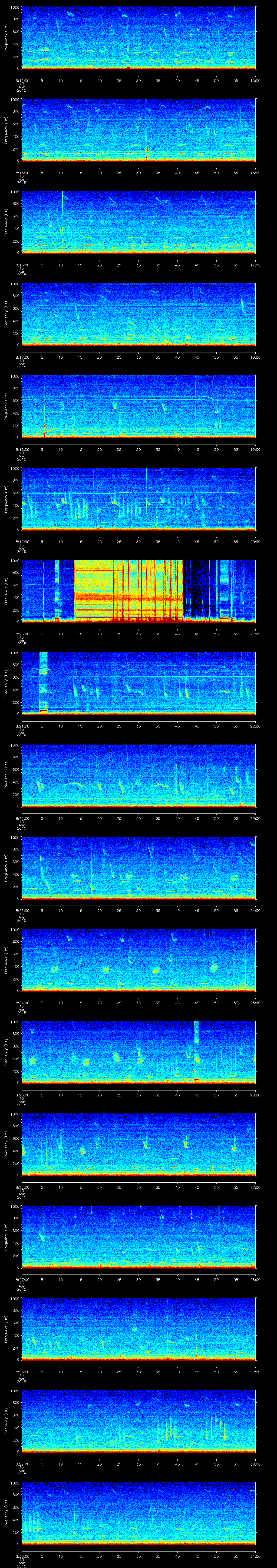
Task: Select the 22:00 end-time label
Action: pos(255,726)
